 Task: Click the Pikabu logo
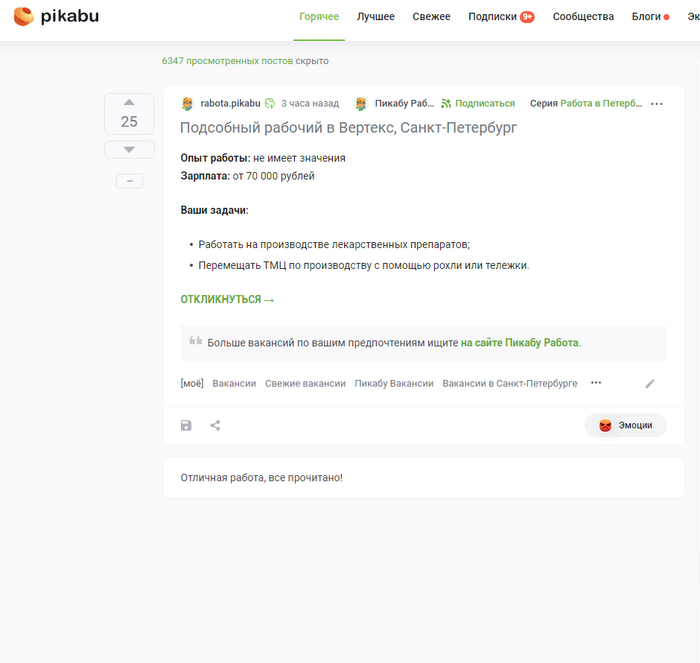[x=56, y=17]
